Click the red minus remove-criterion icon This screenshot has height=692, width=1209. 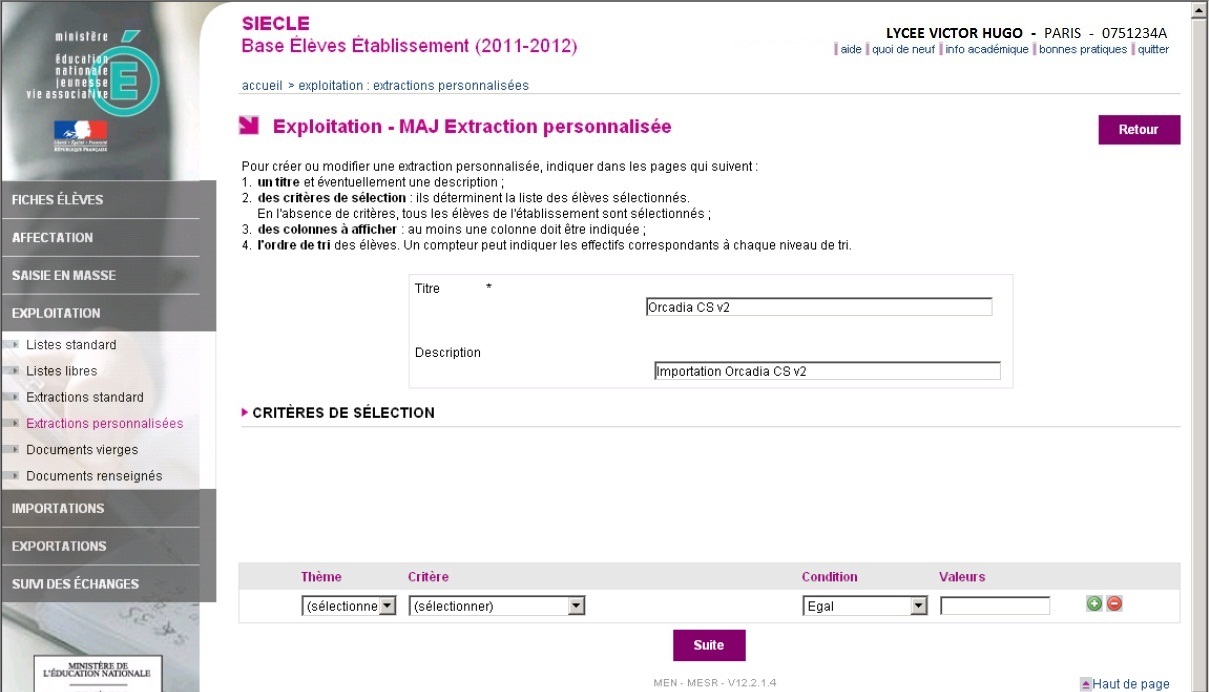coord(1114,604)
